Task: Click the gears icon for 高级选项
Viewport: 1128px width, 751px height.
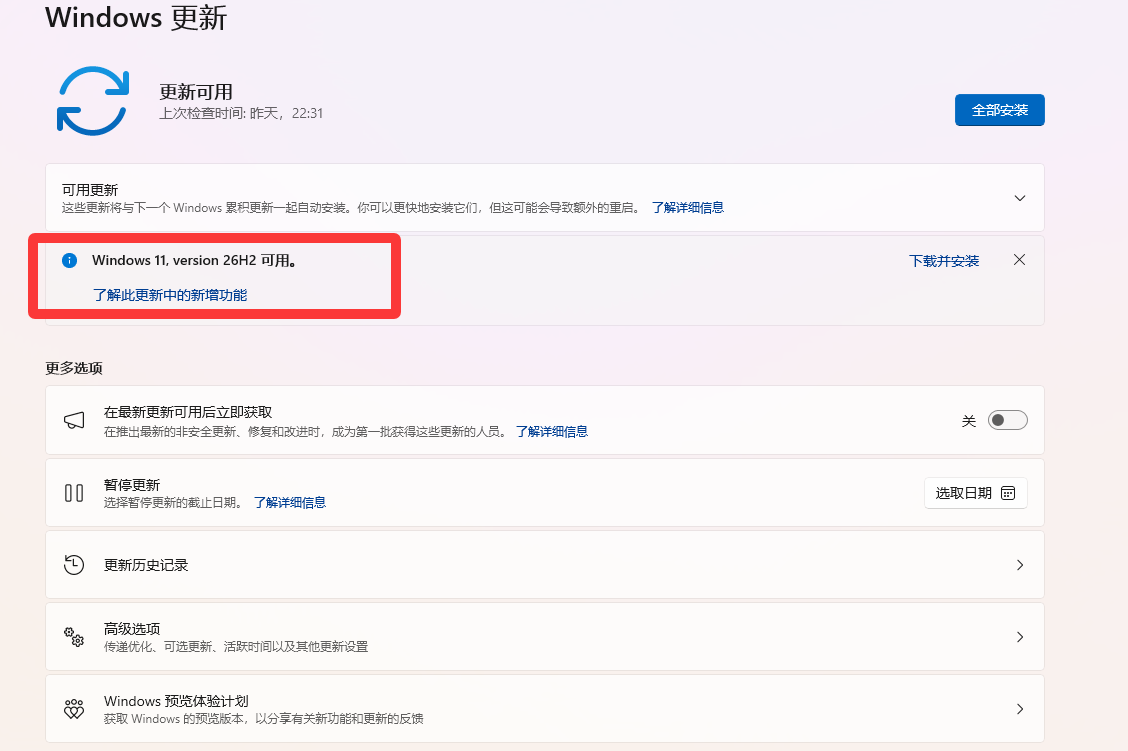Action: 74,637
